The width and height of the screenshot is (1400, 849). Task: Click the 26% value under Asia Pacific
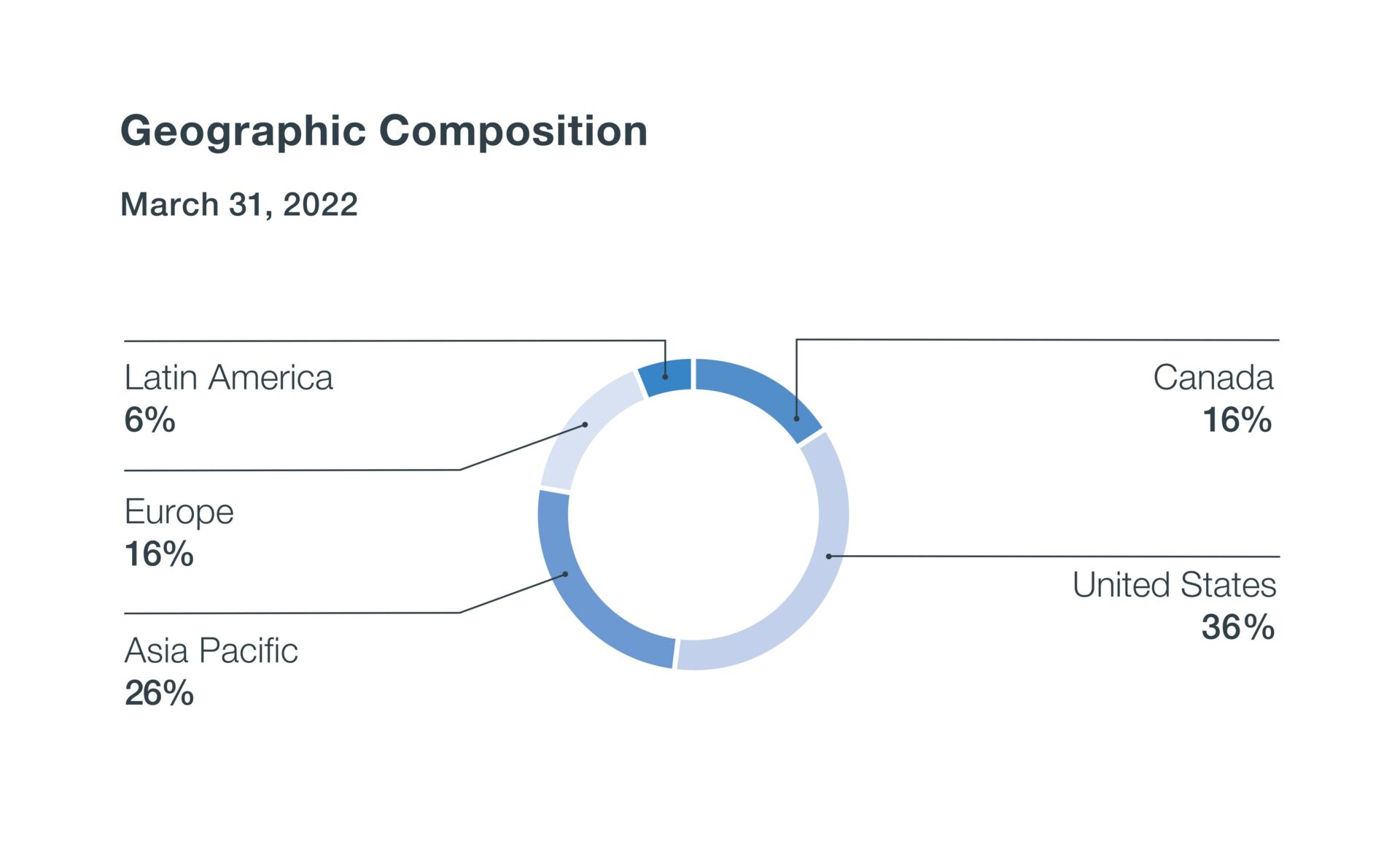159,693
